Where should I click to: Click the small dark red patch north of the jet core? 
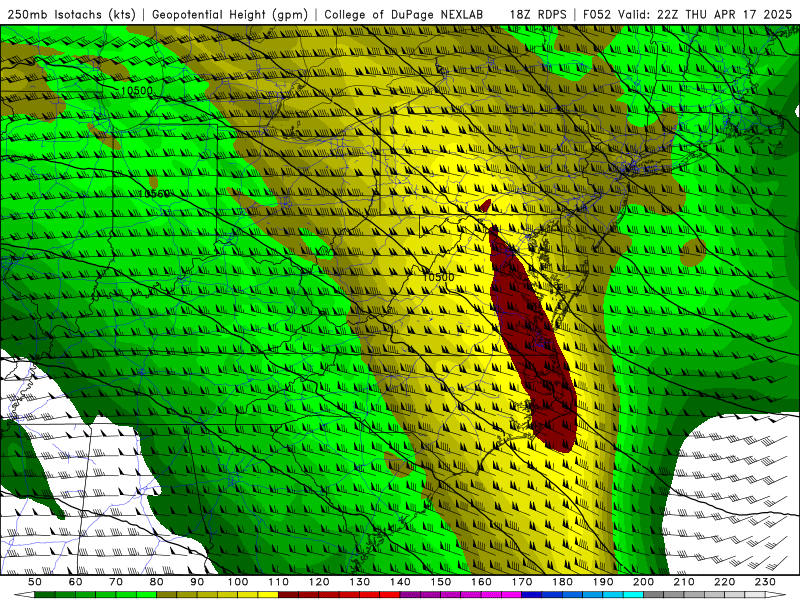pyautogui.click(x=485, y=206)
